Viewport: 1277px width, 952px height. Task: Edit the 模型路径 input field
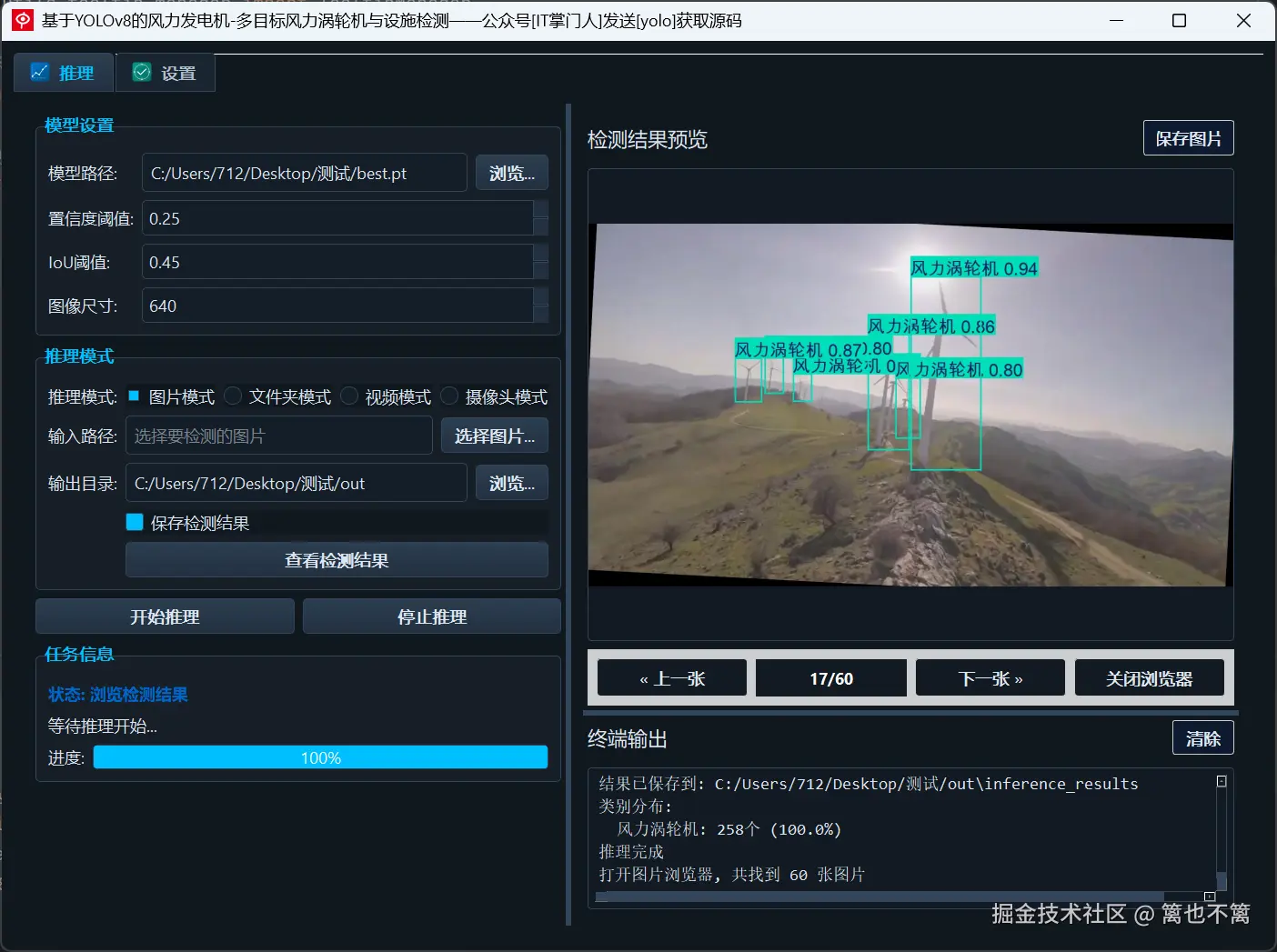(305, 173)
